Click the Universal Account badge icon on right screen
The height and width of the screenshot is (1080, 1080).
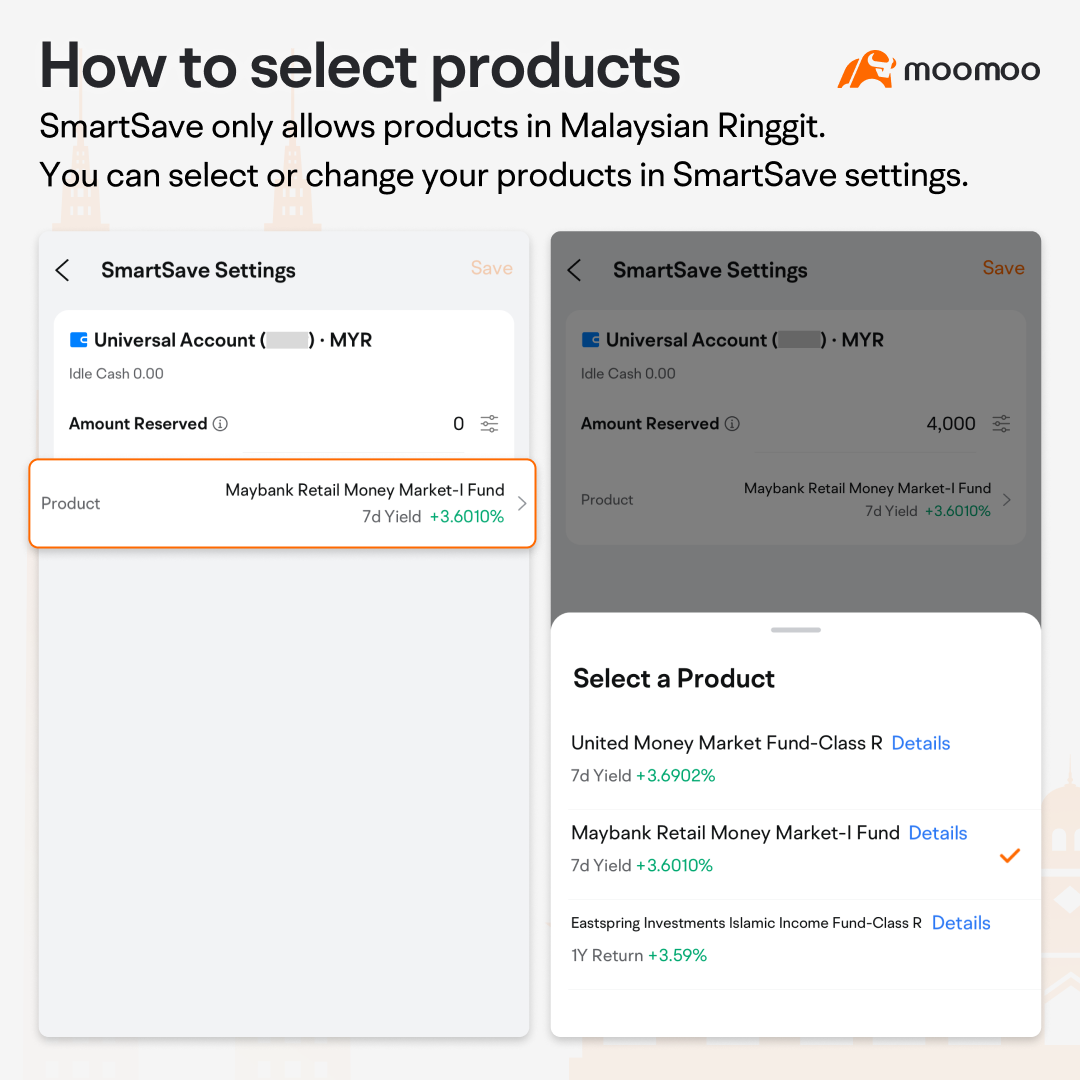pos(590,340)
